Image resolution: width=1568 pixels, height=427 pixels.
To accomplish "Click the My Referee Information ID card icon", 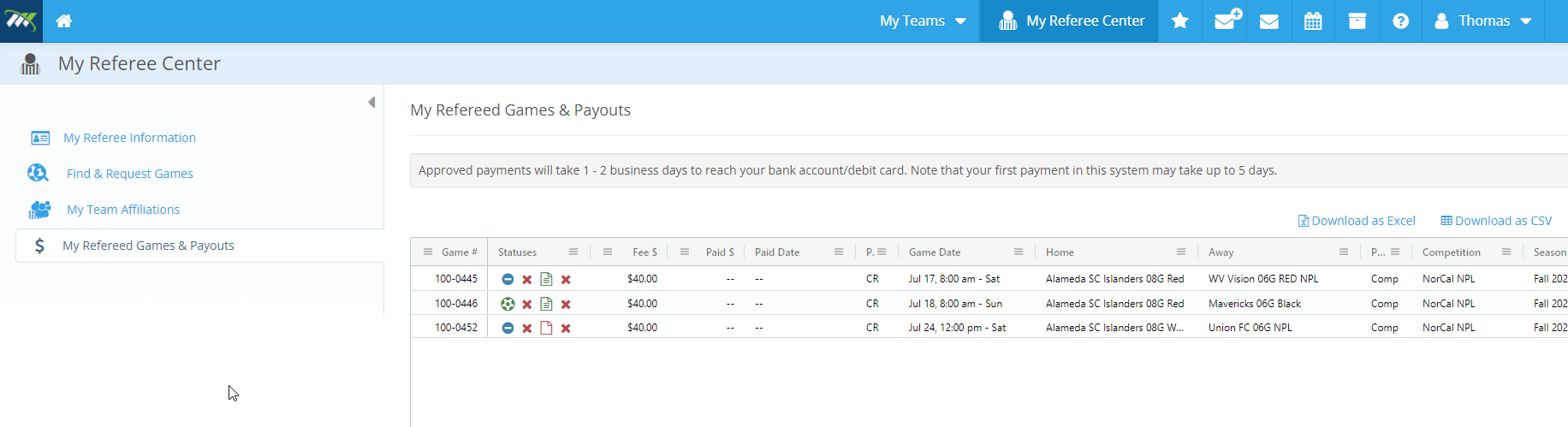I will click(x=40, y=138).
